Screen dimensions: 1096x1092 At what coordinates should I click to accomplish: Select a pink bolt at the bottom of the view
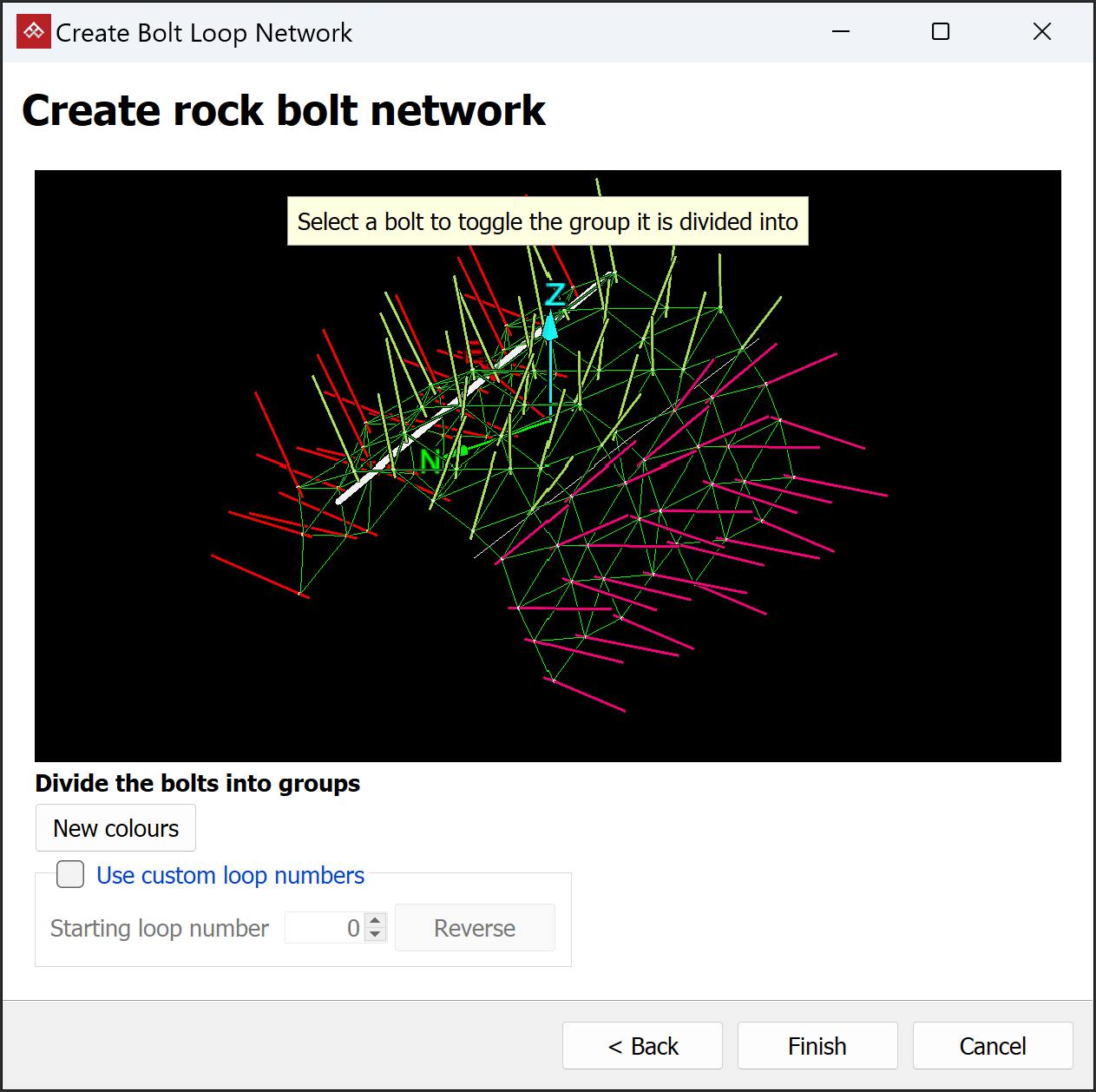[589, 695]
